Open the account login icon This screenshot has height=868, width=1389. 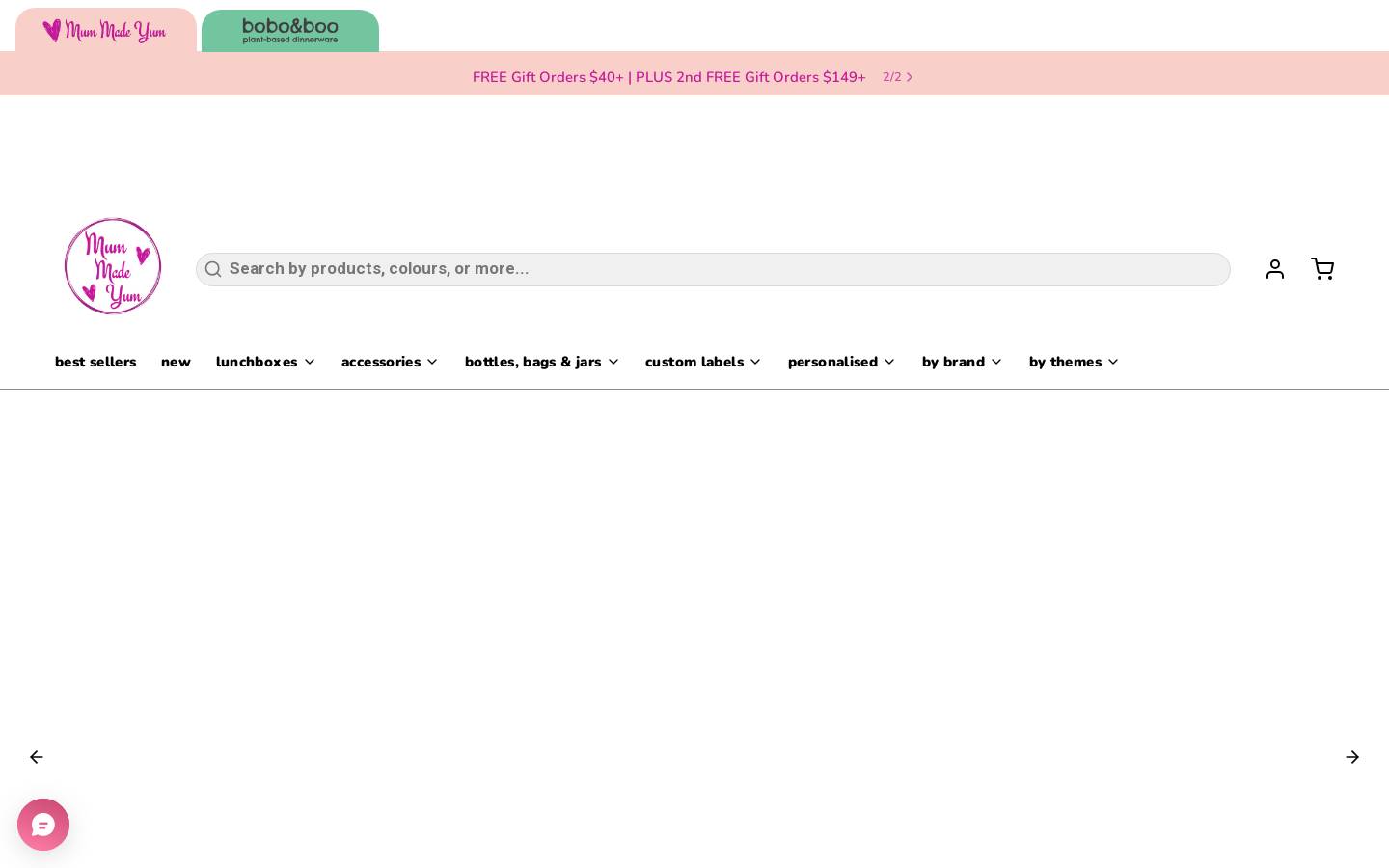click(x=1275, y=269)
